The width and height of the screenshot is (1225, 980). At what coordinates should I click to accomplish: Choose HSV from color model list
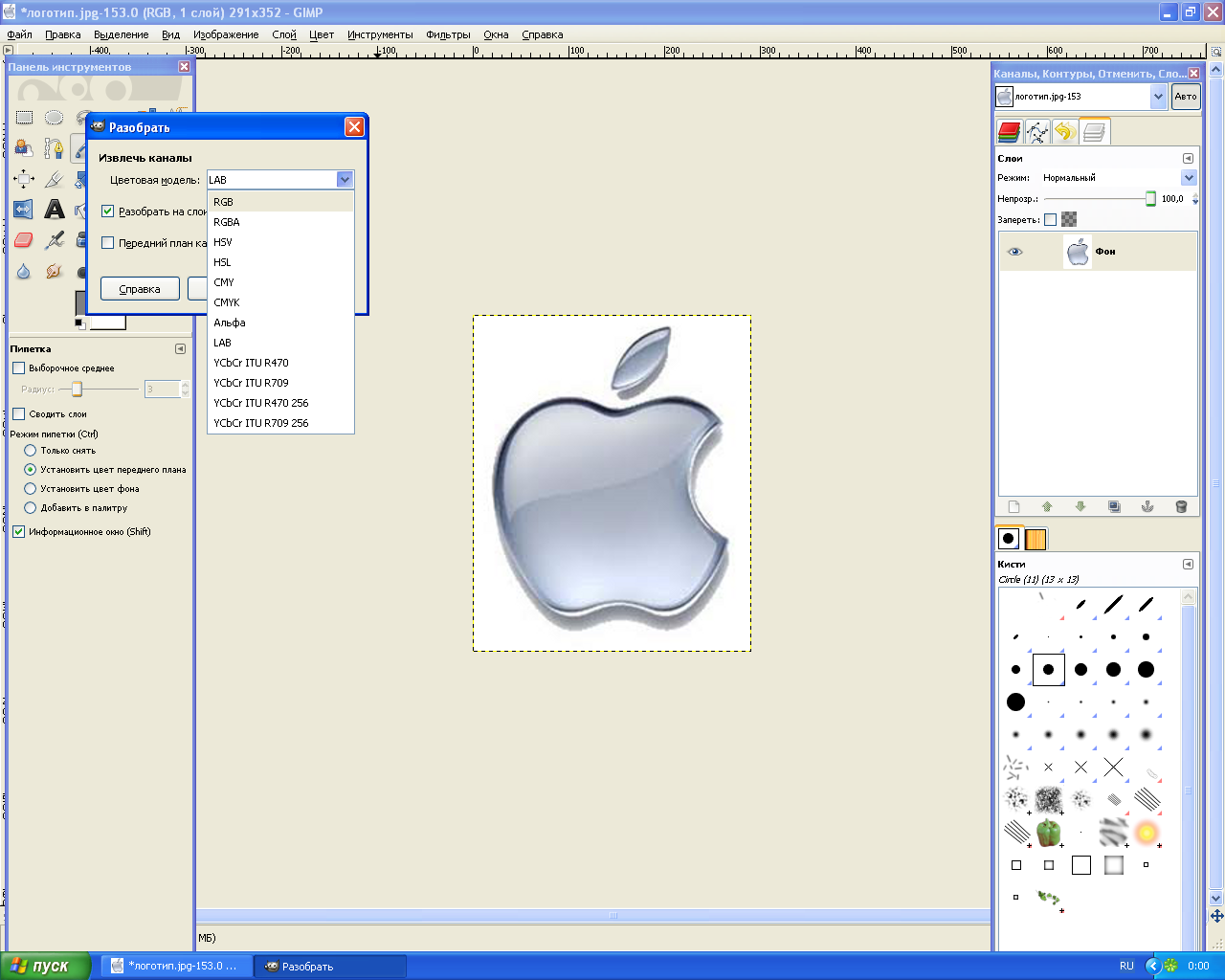280,242
